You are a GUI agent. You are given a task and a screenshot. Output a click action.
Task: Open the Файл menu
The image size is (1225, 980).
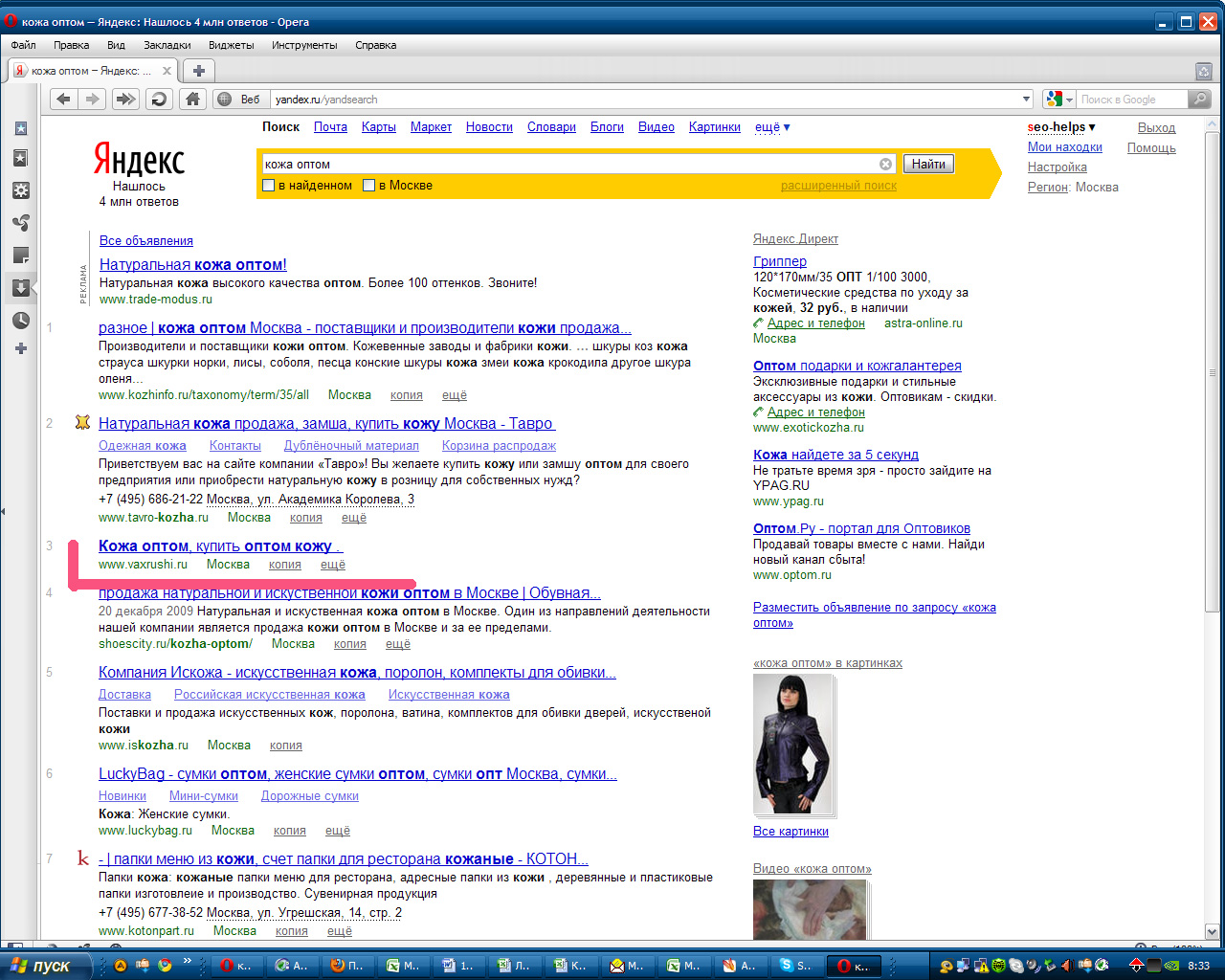point(24,45)
